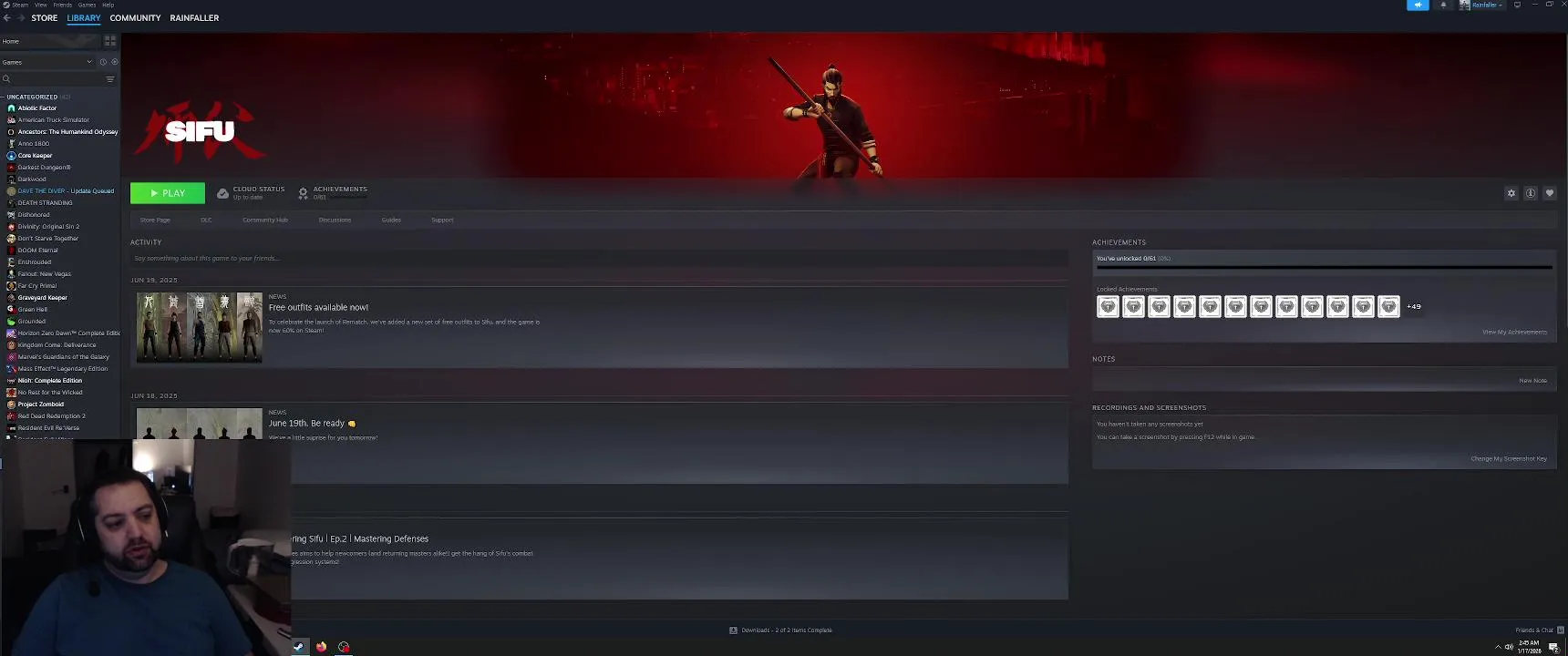Open Sifu's Store Page link

point(155,220)
